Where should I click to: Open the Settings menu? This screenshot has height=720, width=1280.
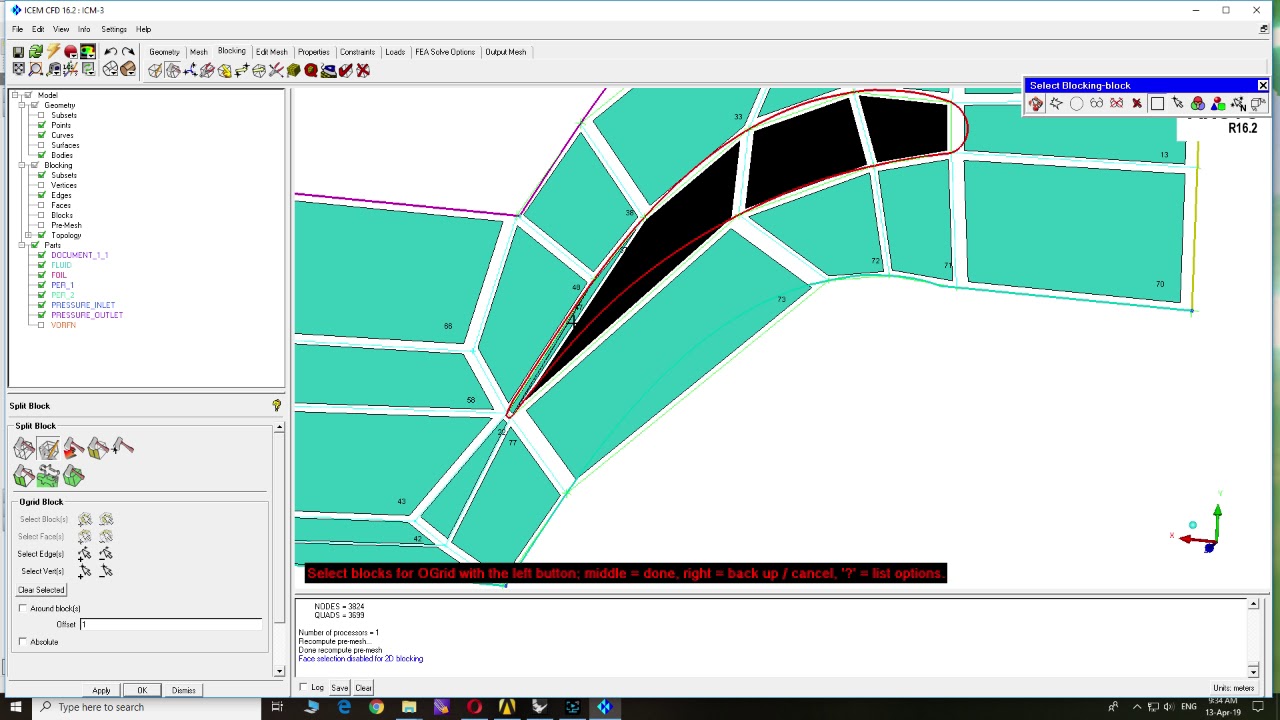(x=114, y=29)
